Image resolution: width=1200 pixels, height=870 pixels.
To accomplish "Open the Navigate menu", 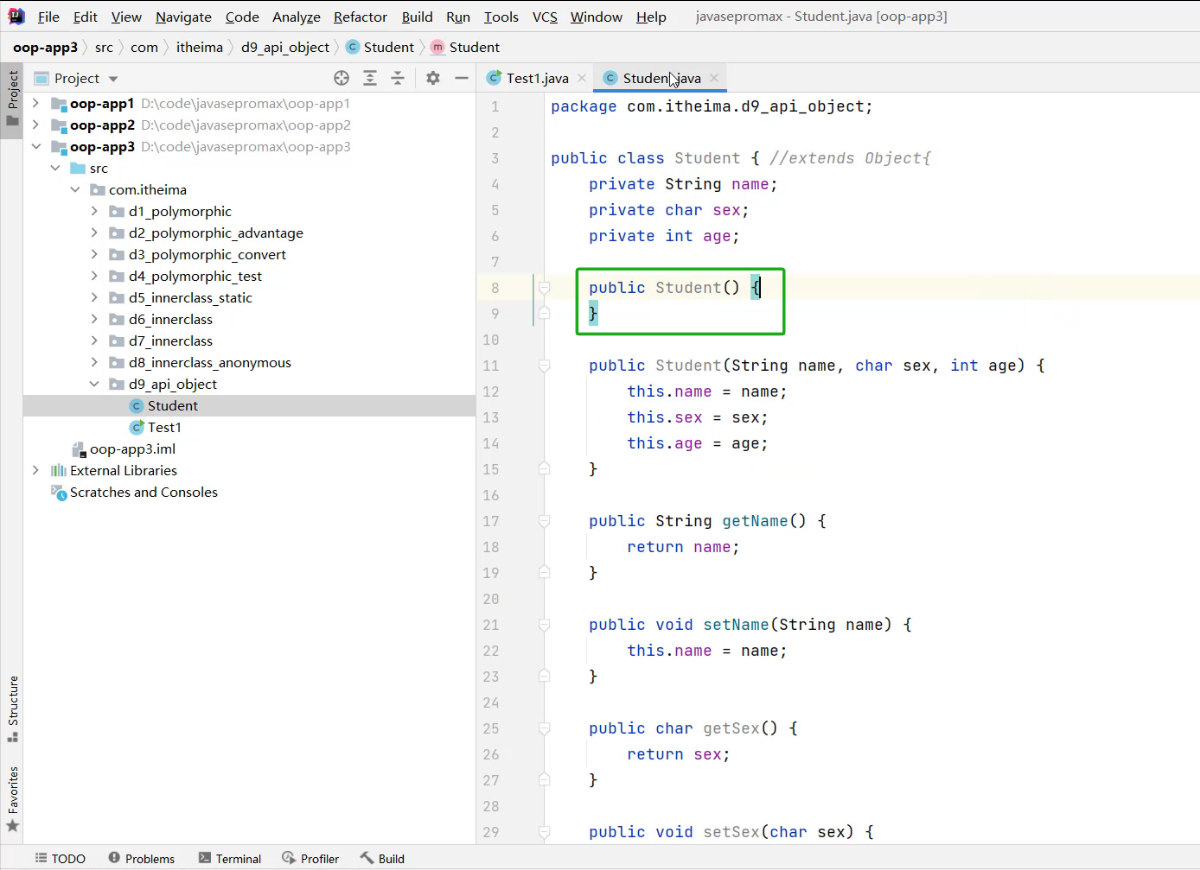I will click(x=183, y=17).
